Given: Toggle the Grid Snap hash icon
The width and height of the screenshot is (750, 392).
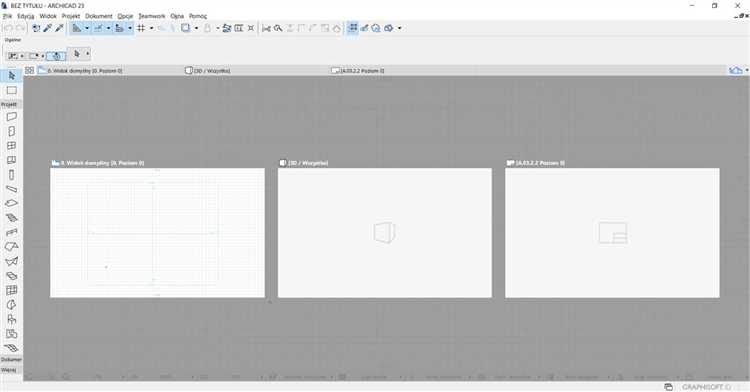Looking at the screenshot, I should click(x=141, y=28).
